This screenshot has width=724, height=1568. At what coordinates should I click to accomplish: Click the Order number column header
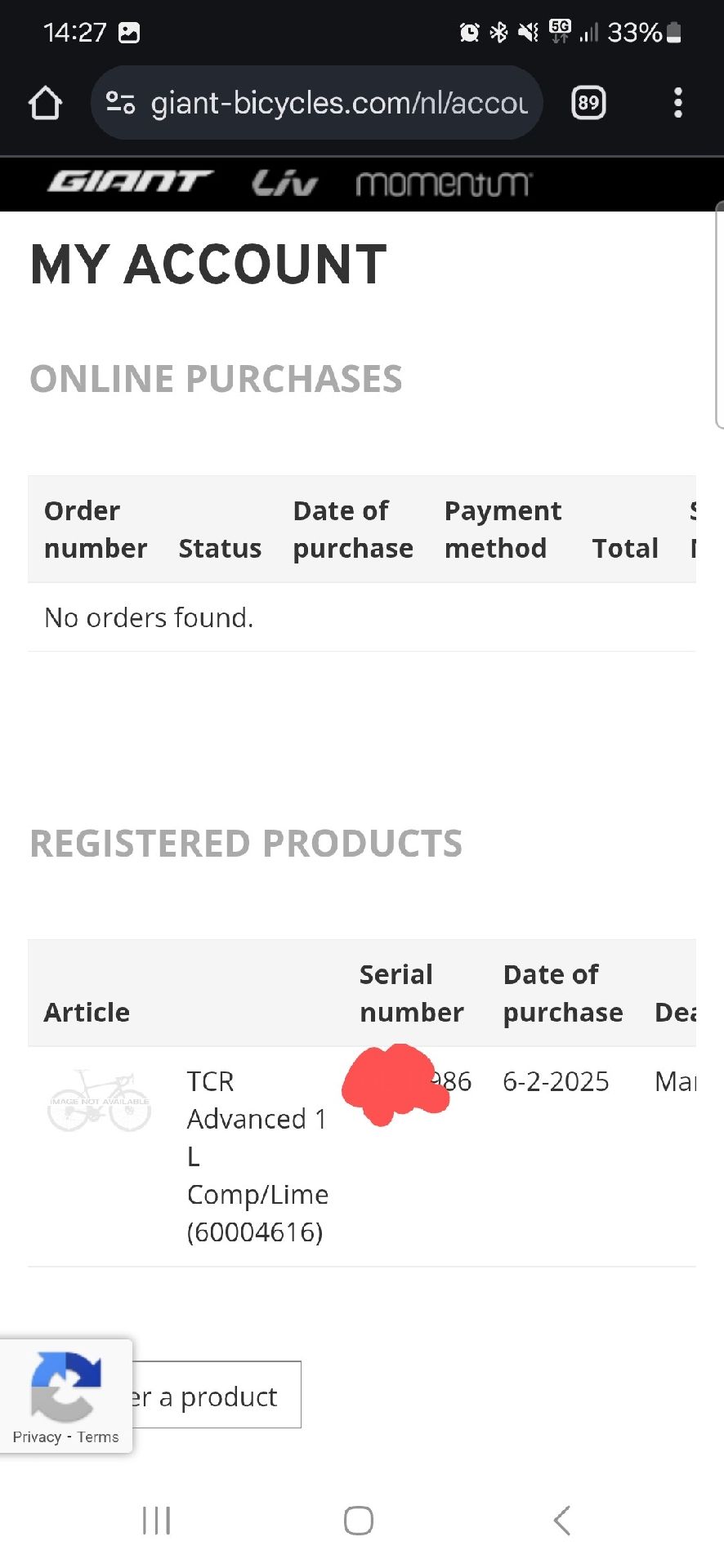[x=96, y=529]
